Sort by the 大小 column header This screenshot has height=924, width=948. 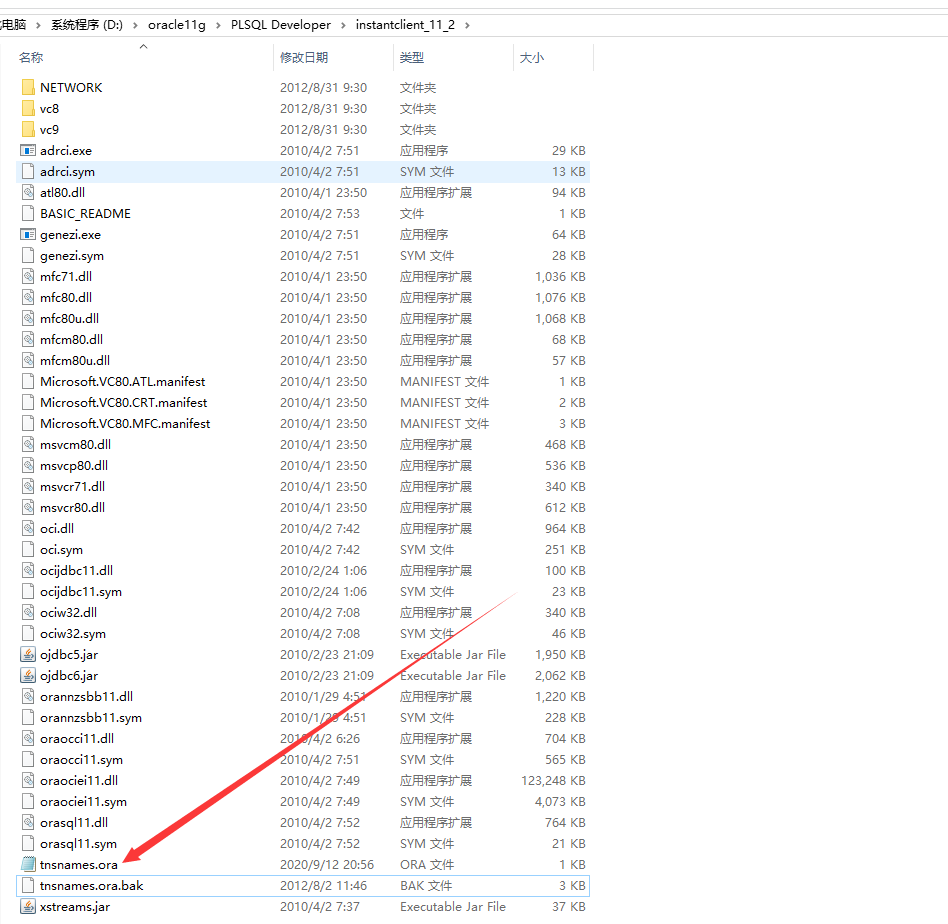(531, 57)
